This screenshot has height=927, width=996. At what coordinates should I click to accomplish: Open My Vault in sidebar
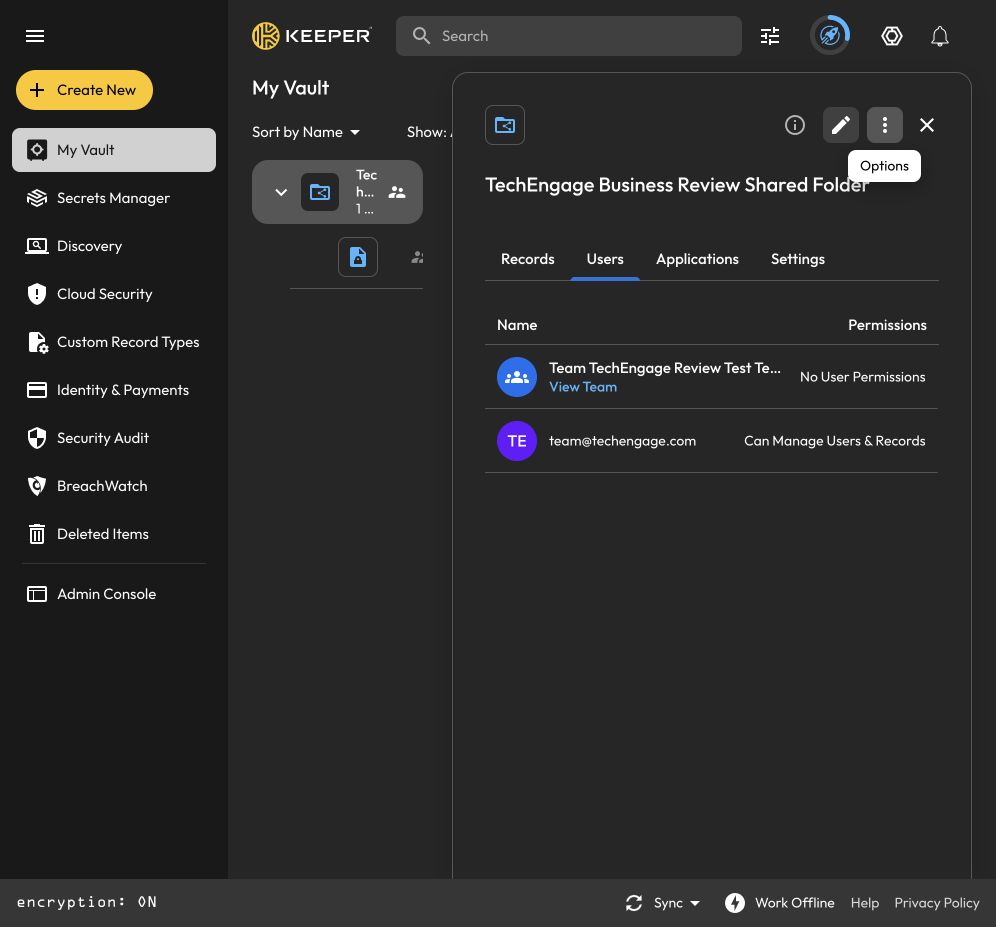point(114,150)
